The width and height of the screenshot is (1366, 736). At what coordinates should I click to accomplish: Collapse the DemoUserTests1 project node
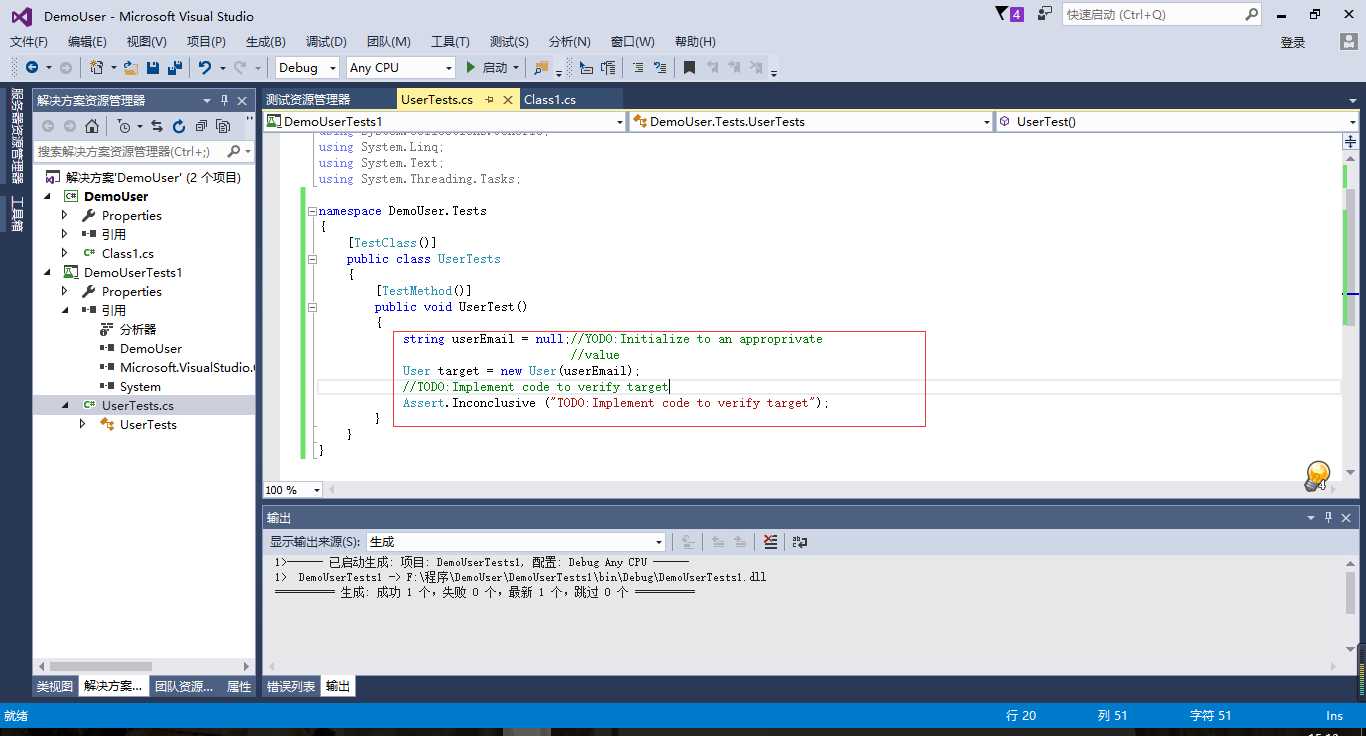(47, 273)
